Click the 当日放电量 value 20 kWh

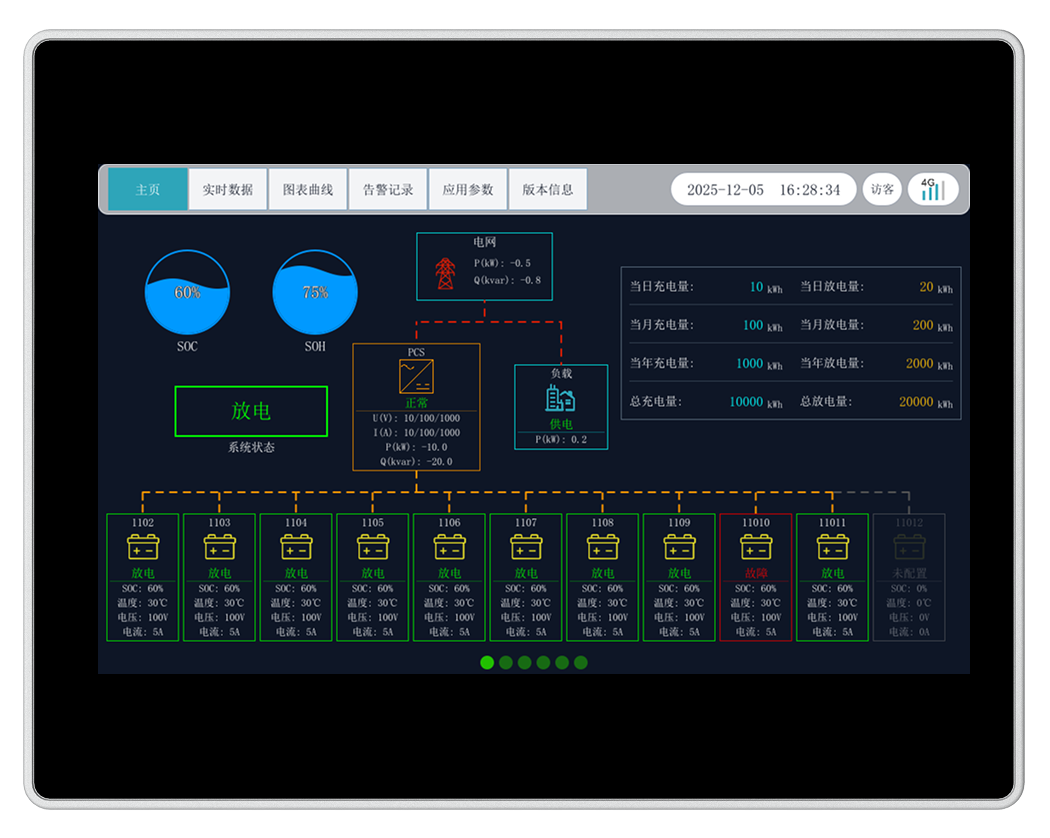click(x=936, y=287)
